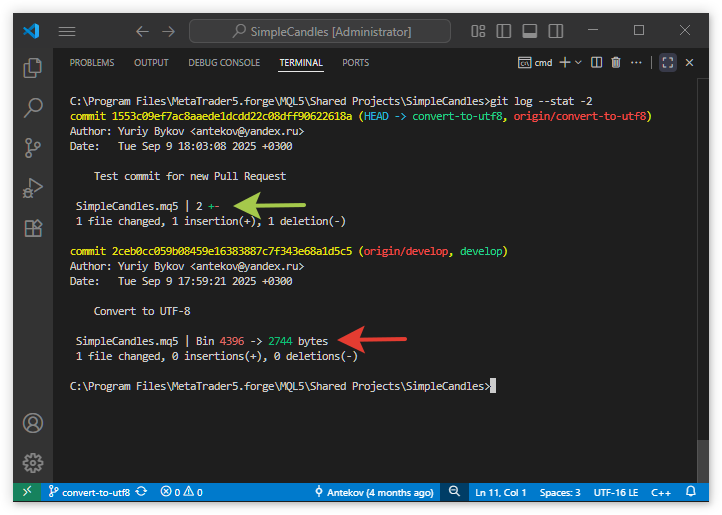The height and width of the screenshot is (515, 722).
Task: Toggle maximized panel size
Action: click(x=668, y=63)
